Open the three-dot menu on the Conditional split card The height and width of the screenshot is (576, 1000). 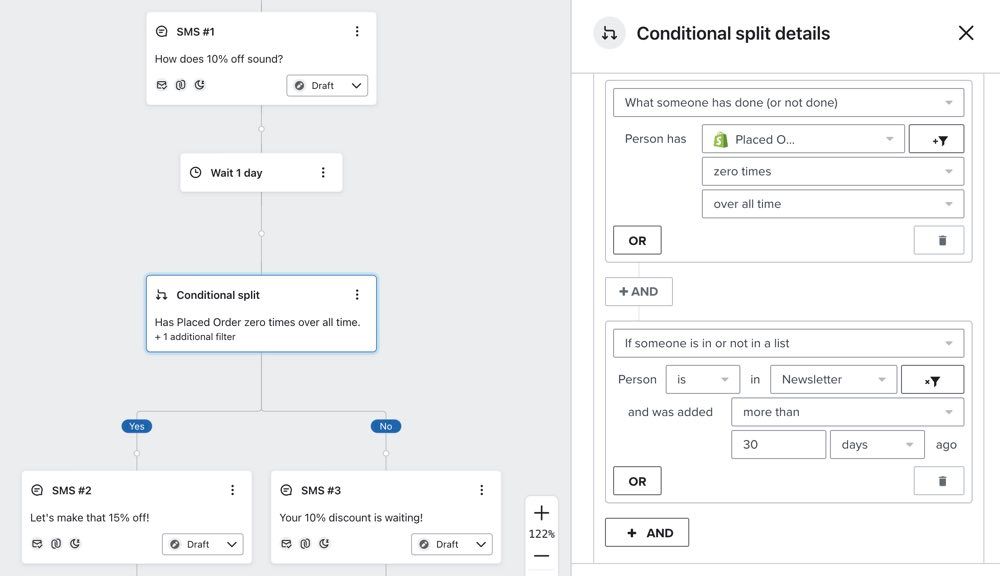357,294
